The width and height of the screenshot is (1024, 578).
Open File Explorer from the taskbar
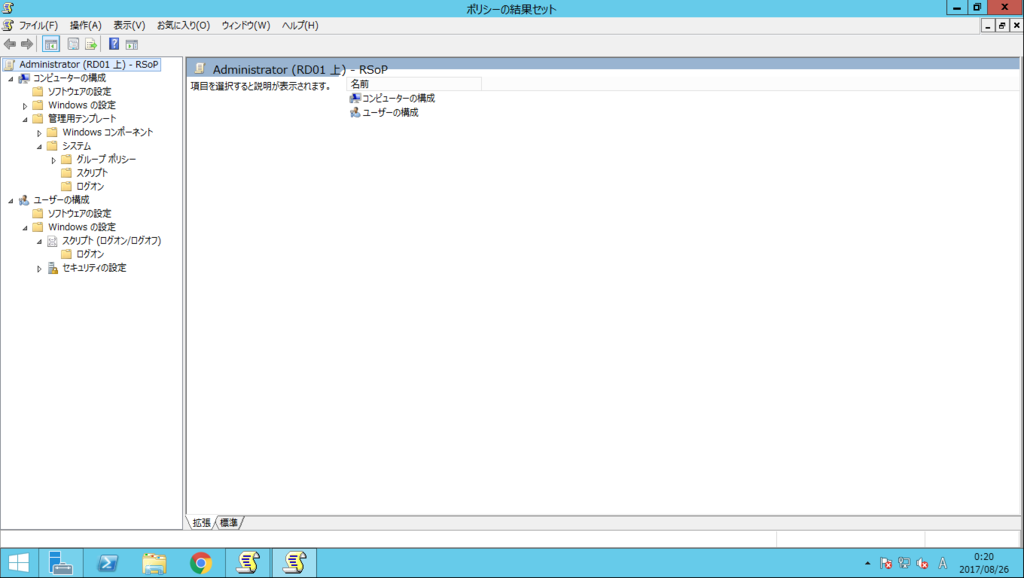154,563
